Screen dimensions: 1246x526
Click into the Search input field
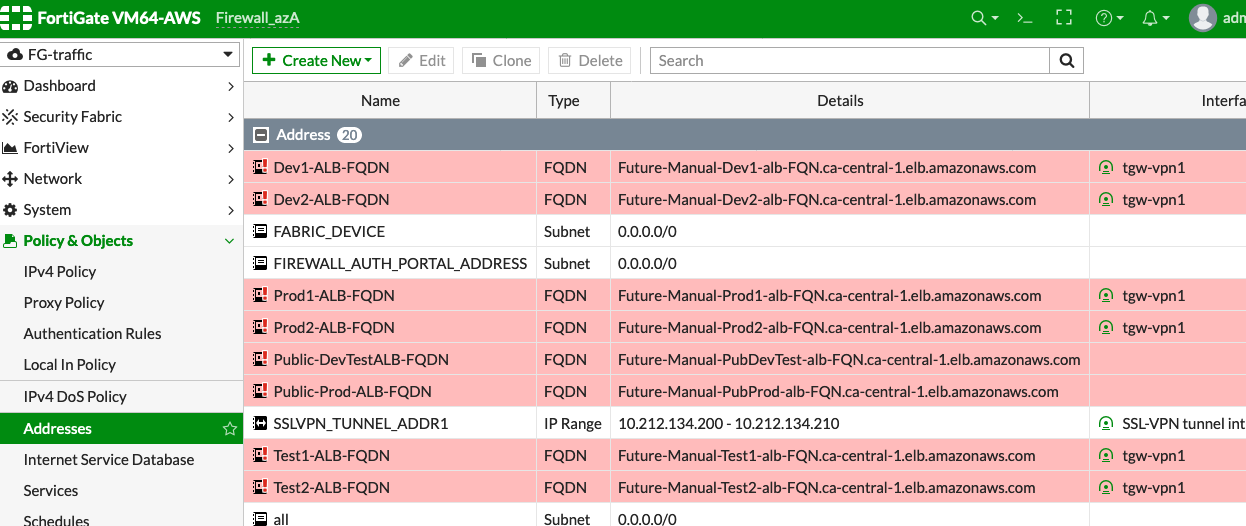850,61
